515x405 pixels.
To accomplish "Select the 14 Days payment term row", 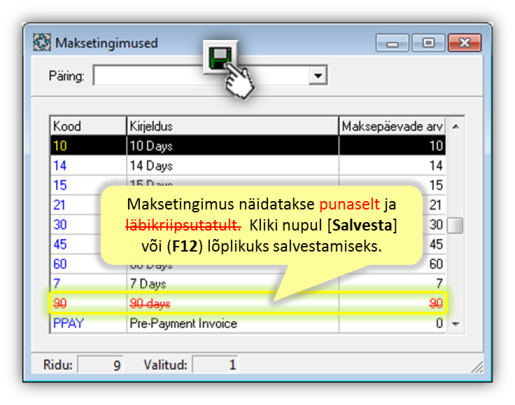I will pyautogui.click(x=248, y=165).
